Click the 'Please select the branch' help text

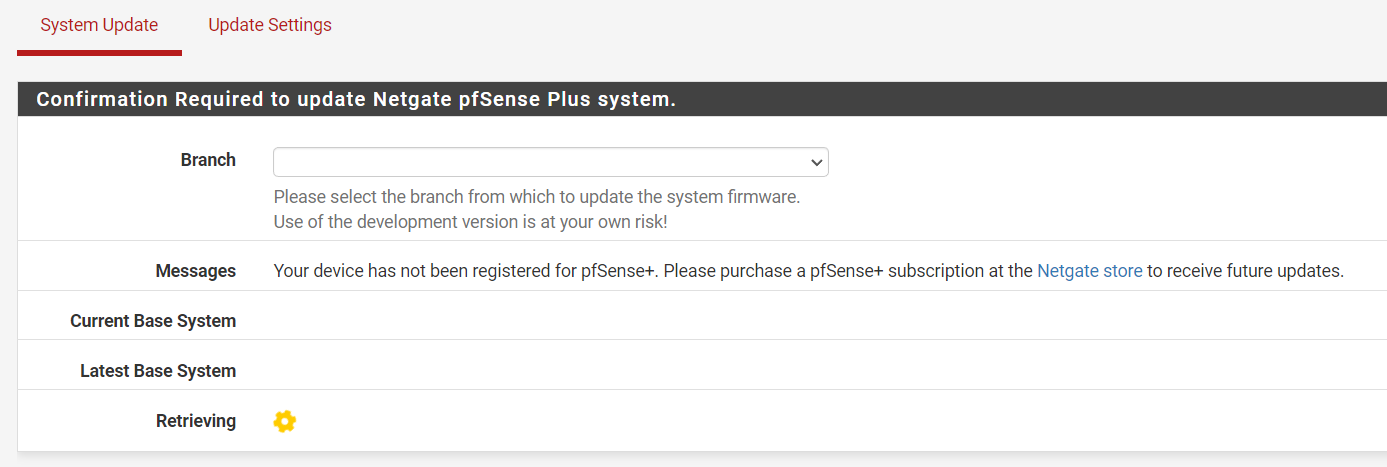[x=537, y=197]
